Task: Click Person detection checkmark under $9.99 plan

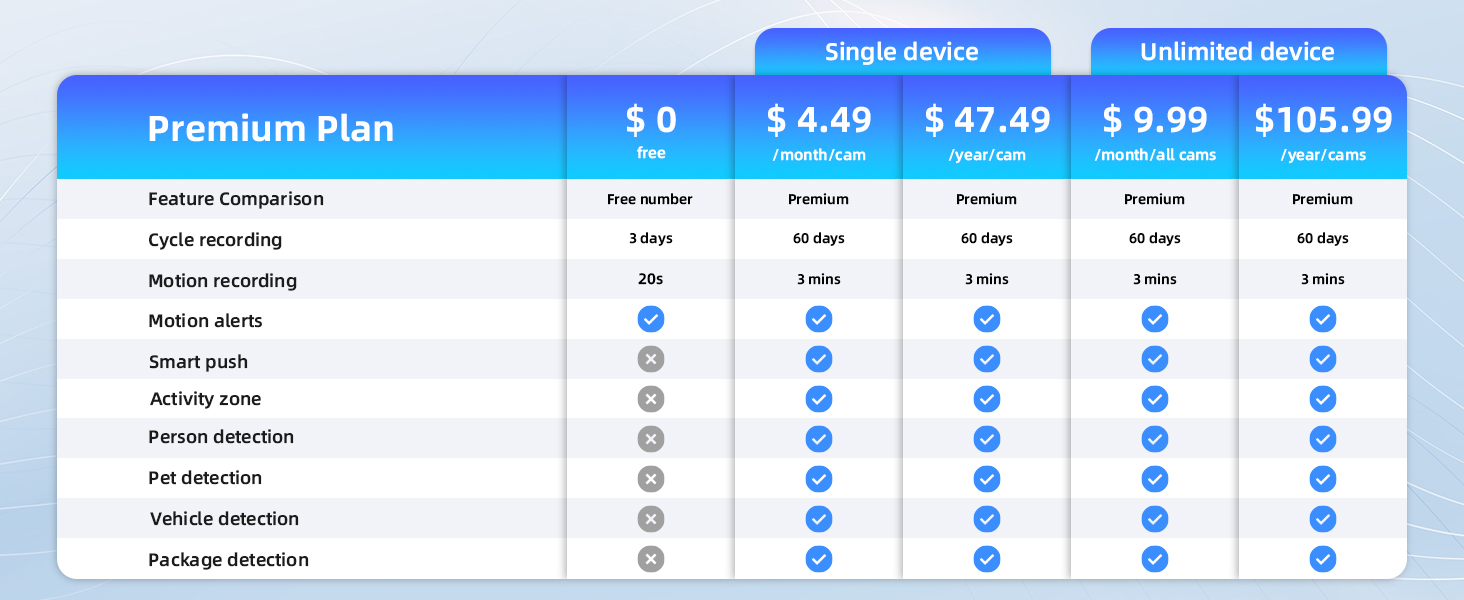Action: [x=1155, y=438]
